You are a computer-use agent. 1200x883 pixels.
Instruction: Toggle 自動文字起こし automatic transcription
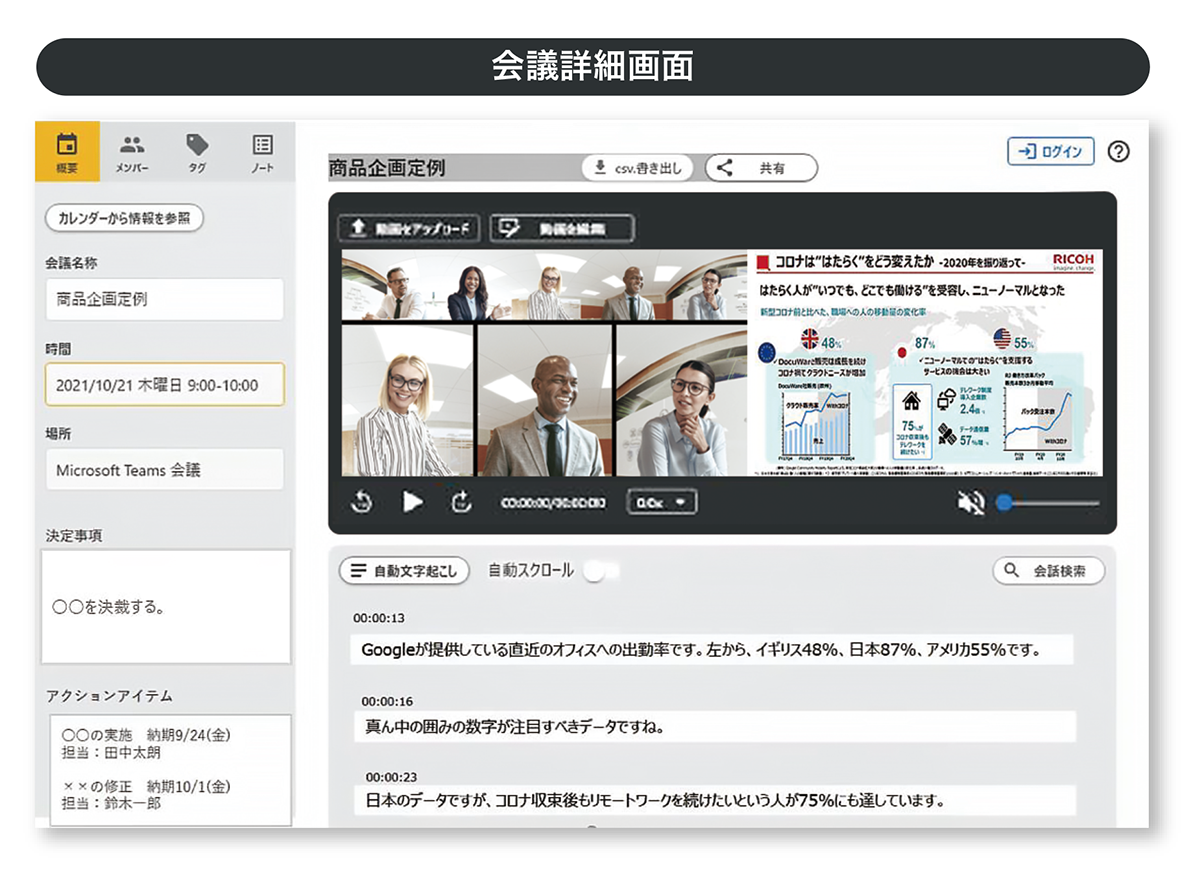tap(404, 571)
